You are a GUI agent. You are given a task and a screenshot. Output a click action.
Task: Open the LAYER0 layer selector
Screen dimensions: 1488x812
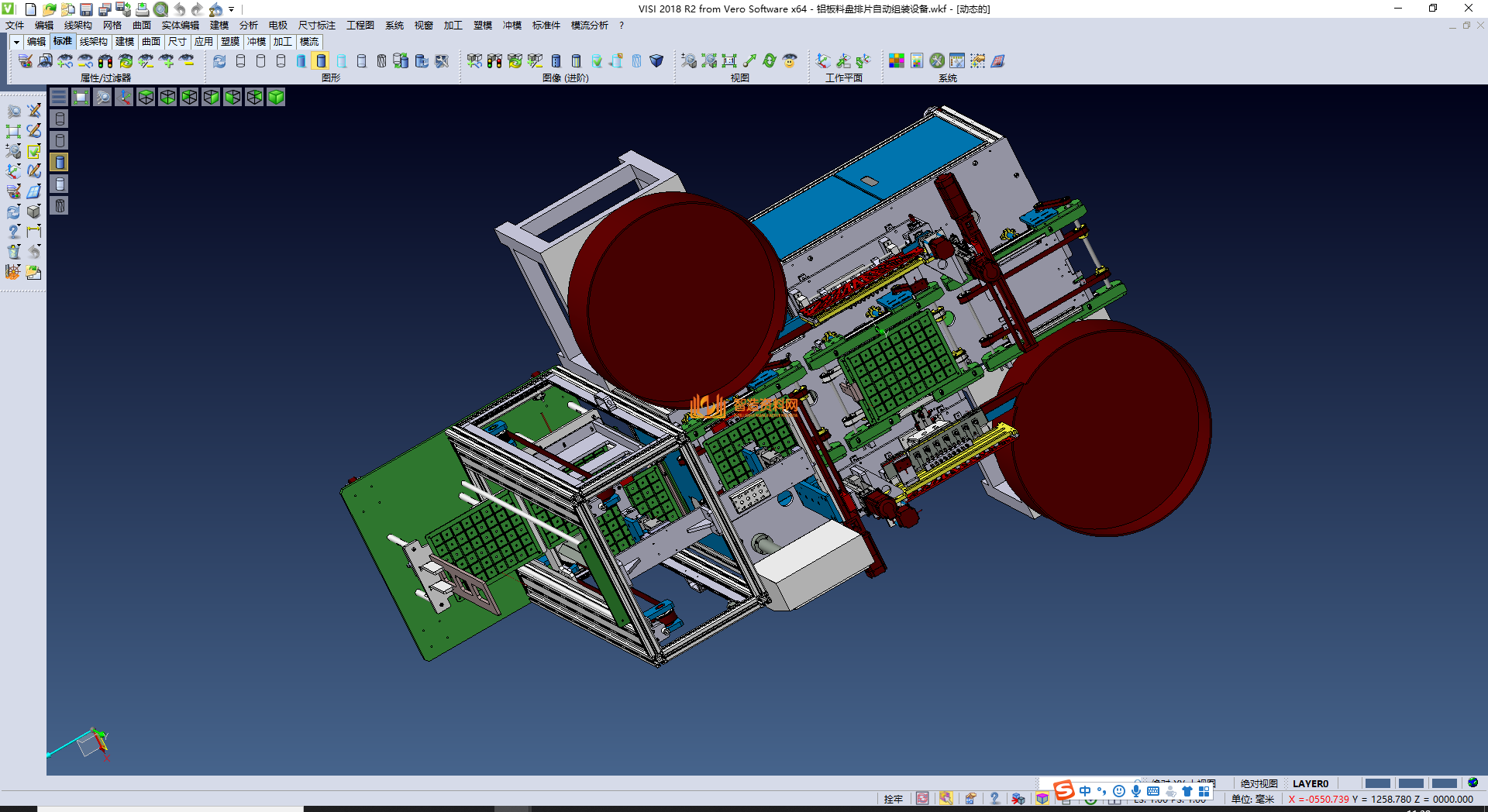coord(1310,783)
